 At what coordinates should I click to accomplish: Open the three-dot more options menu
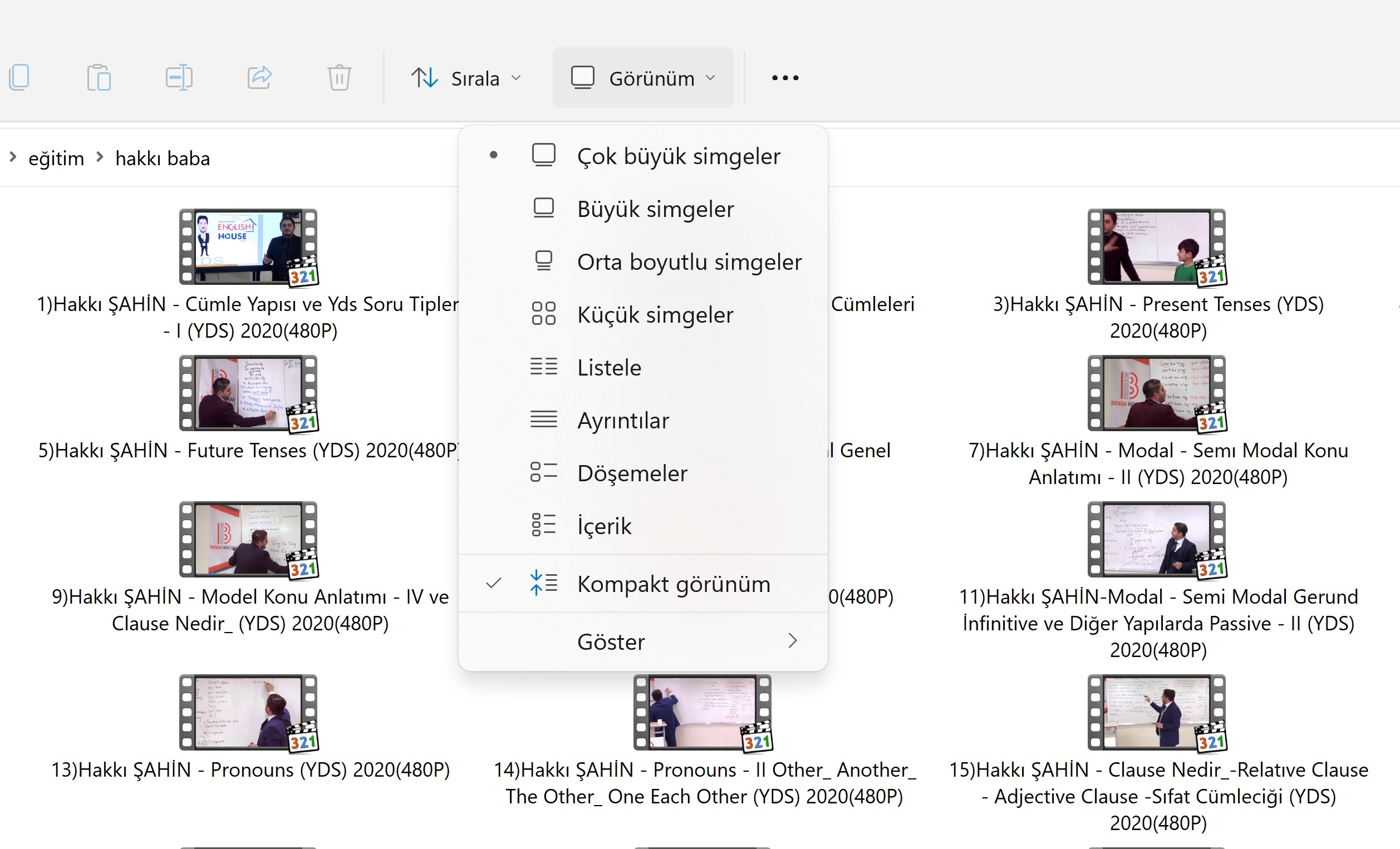tap(785, 78)
